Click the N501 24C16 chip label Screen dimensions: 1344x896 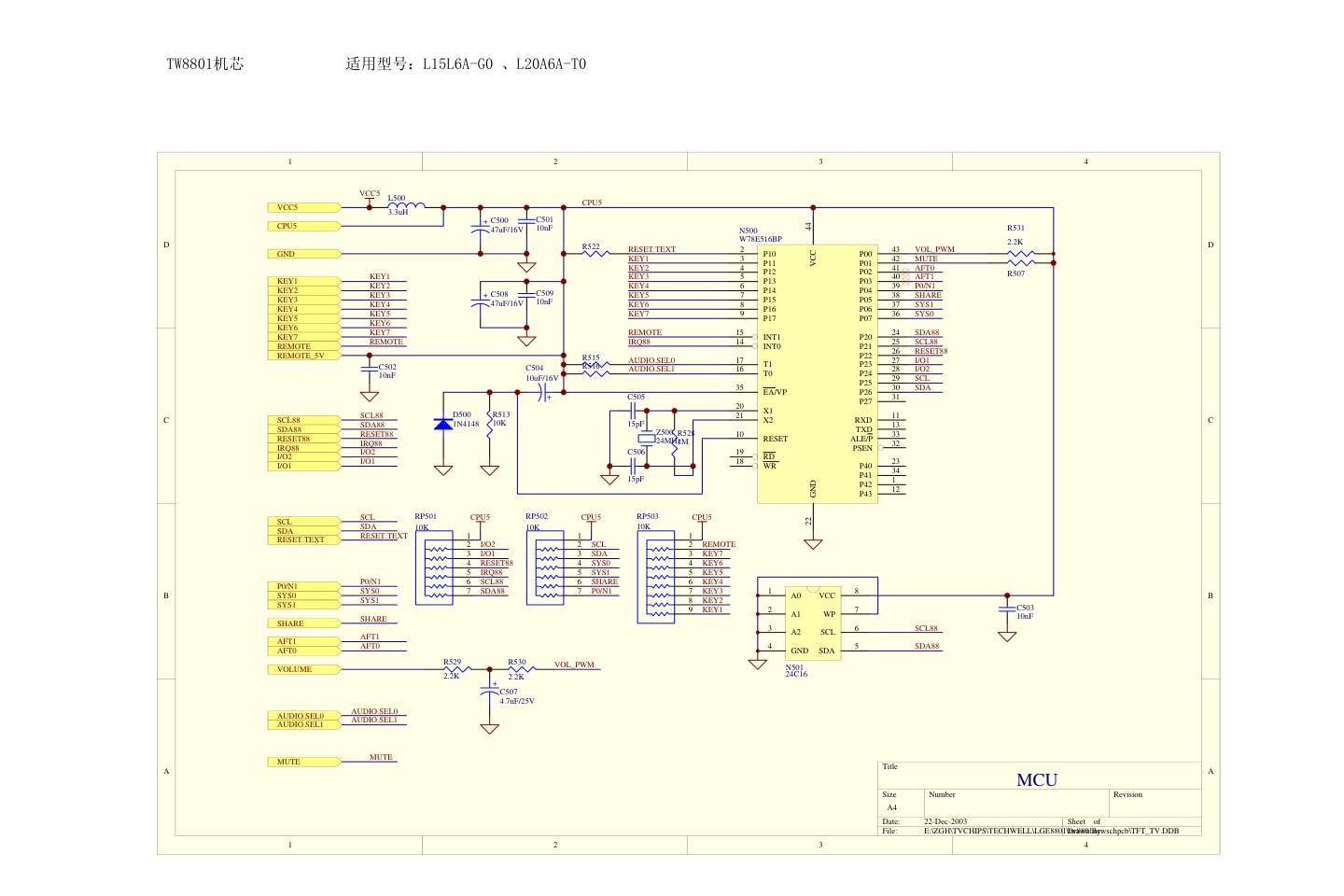pyautogui.click(x=795, y=670)
